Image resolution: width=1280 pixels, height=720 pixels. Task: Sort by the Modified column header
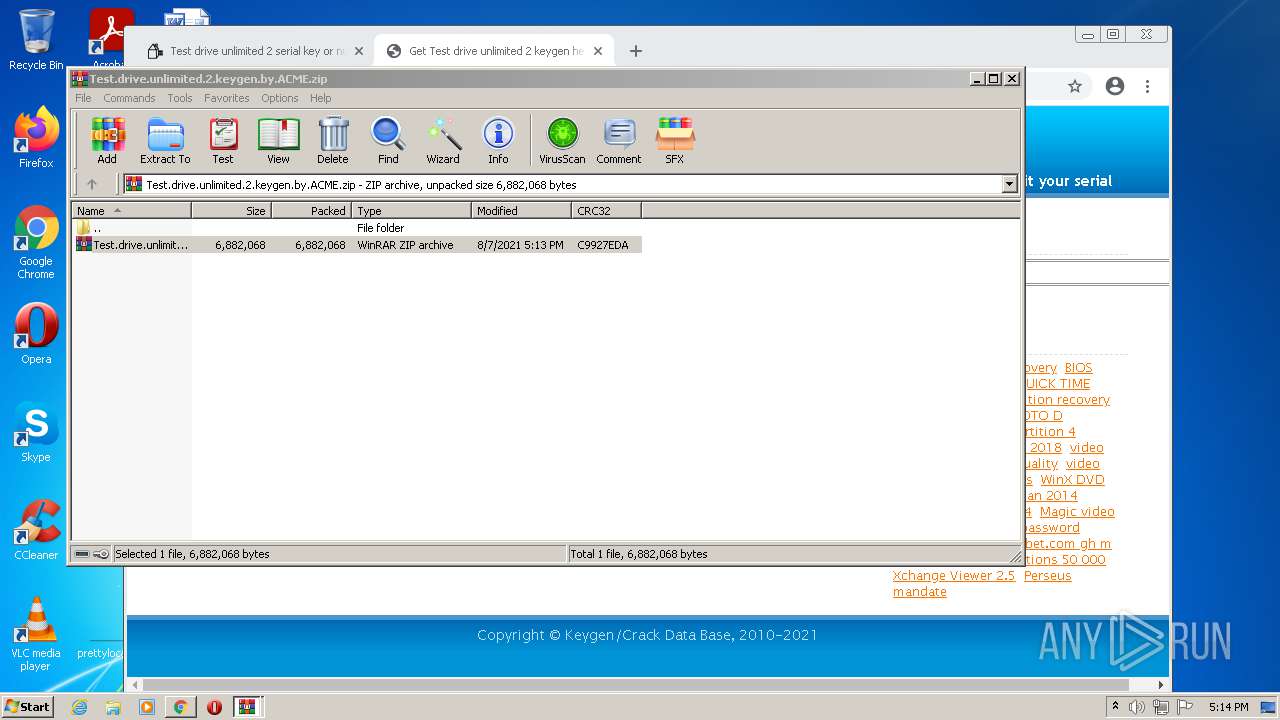click(521, 211)
